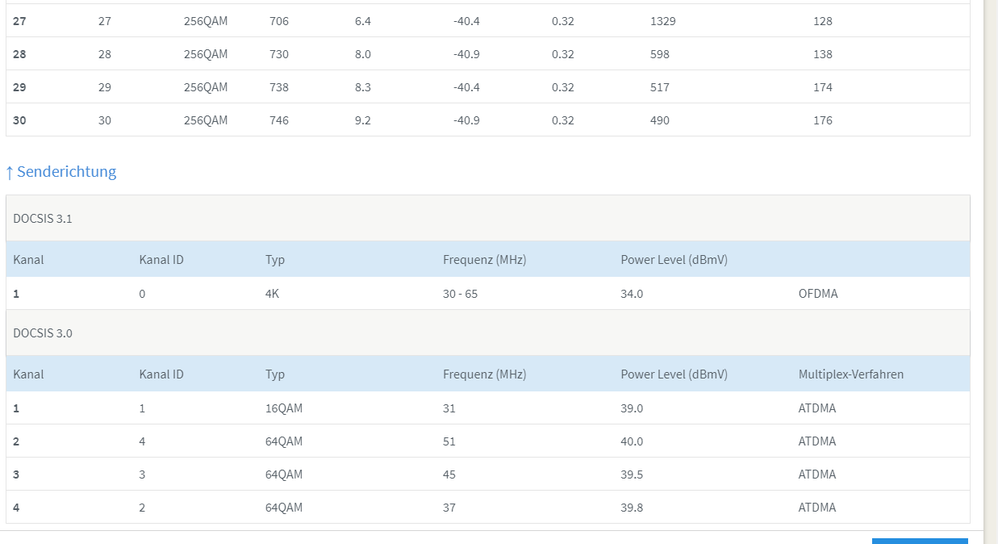Select the 9.2 value in channel 30 row
The height and width of the screenshot is (544, 998).
pyautogui.click(x=363, y=120)
